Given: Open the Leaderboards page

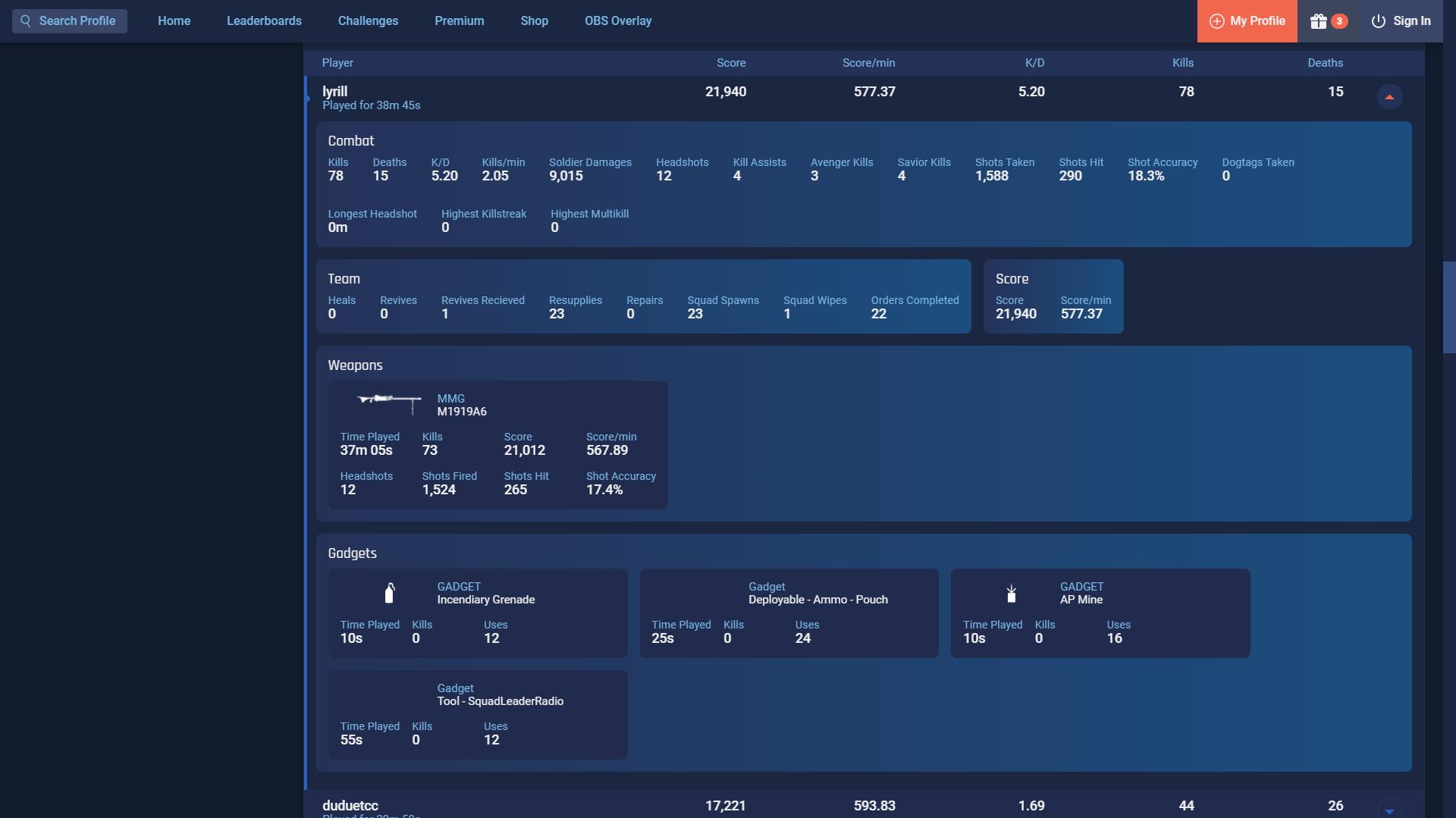Looking at the screenshot, I should coord(264,21).
